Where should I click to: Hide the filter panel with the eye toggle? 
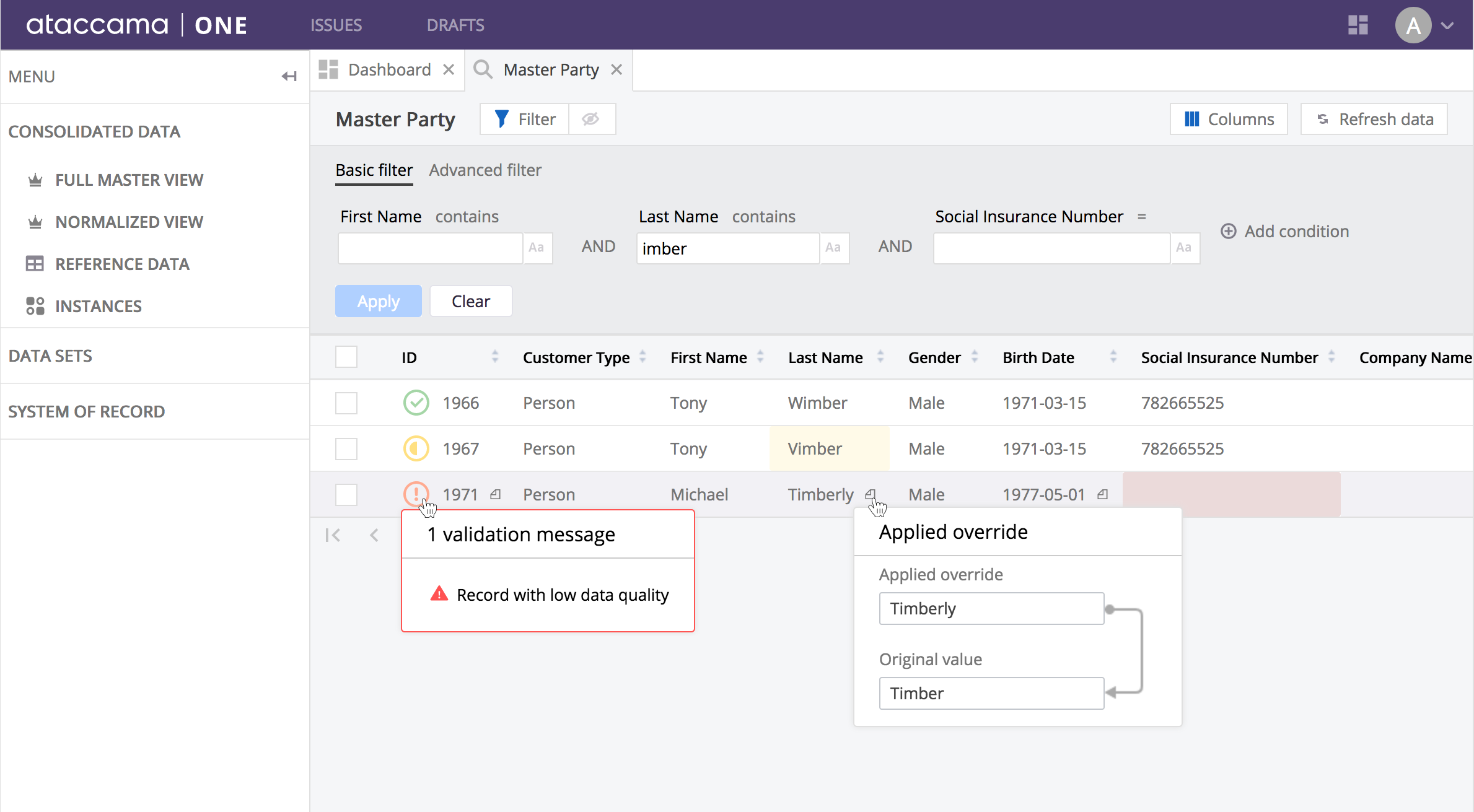coord(590,118)
